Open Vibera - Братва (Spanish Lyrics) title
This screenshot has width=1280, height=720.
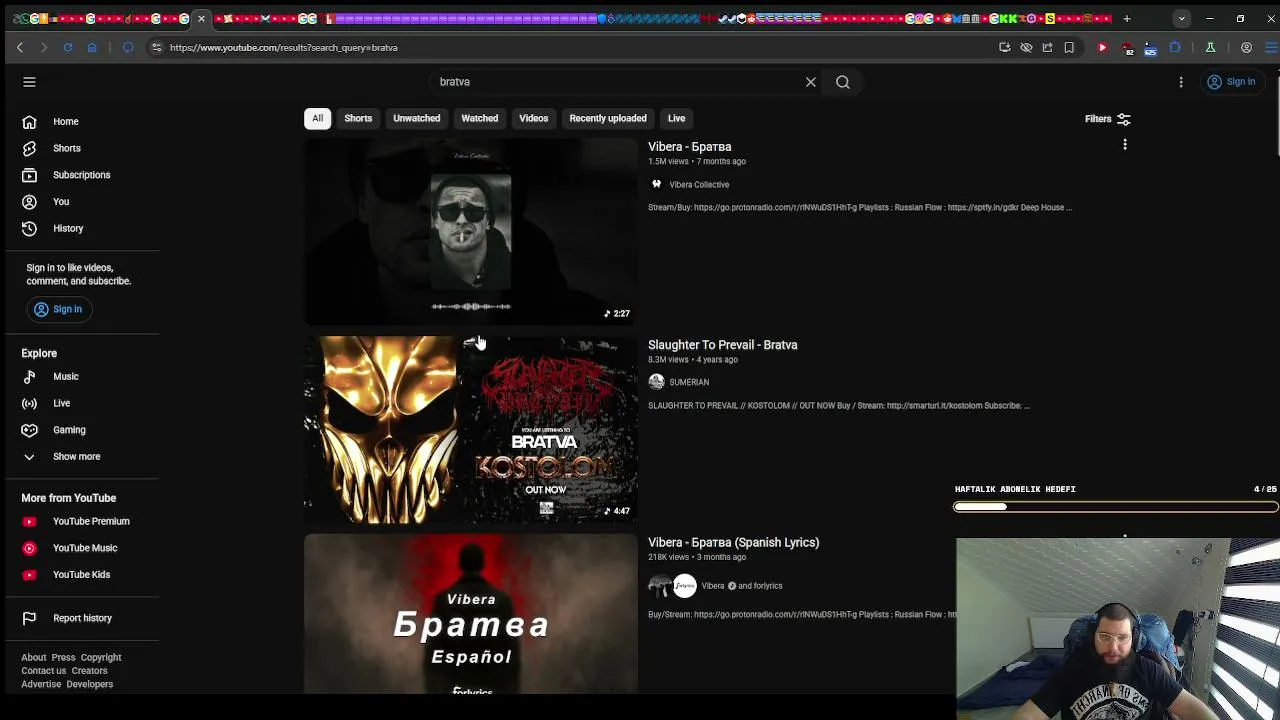733,543
